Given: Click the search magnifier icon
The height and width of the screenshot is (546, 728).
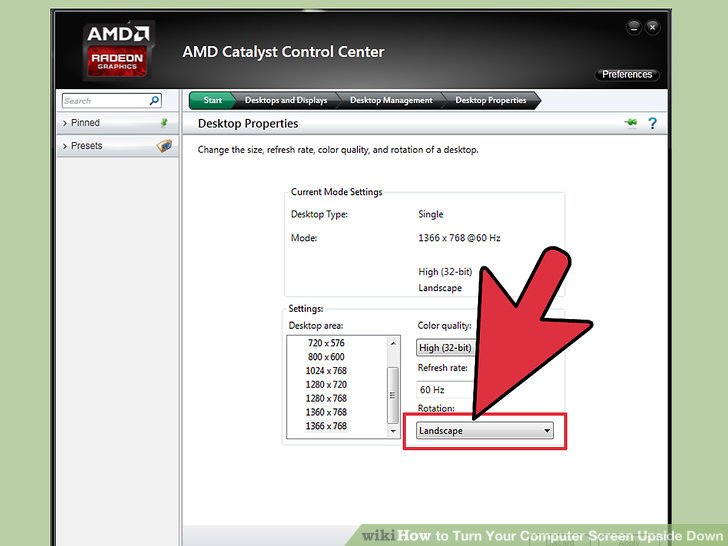Looking at the screenshot, I should 154,100.
